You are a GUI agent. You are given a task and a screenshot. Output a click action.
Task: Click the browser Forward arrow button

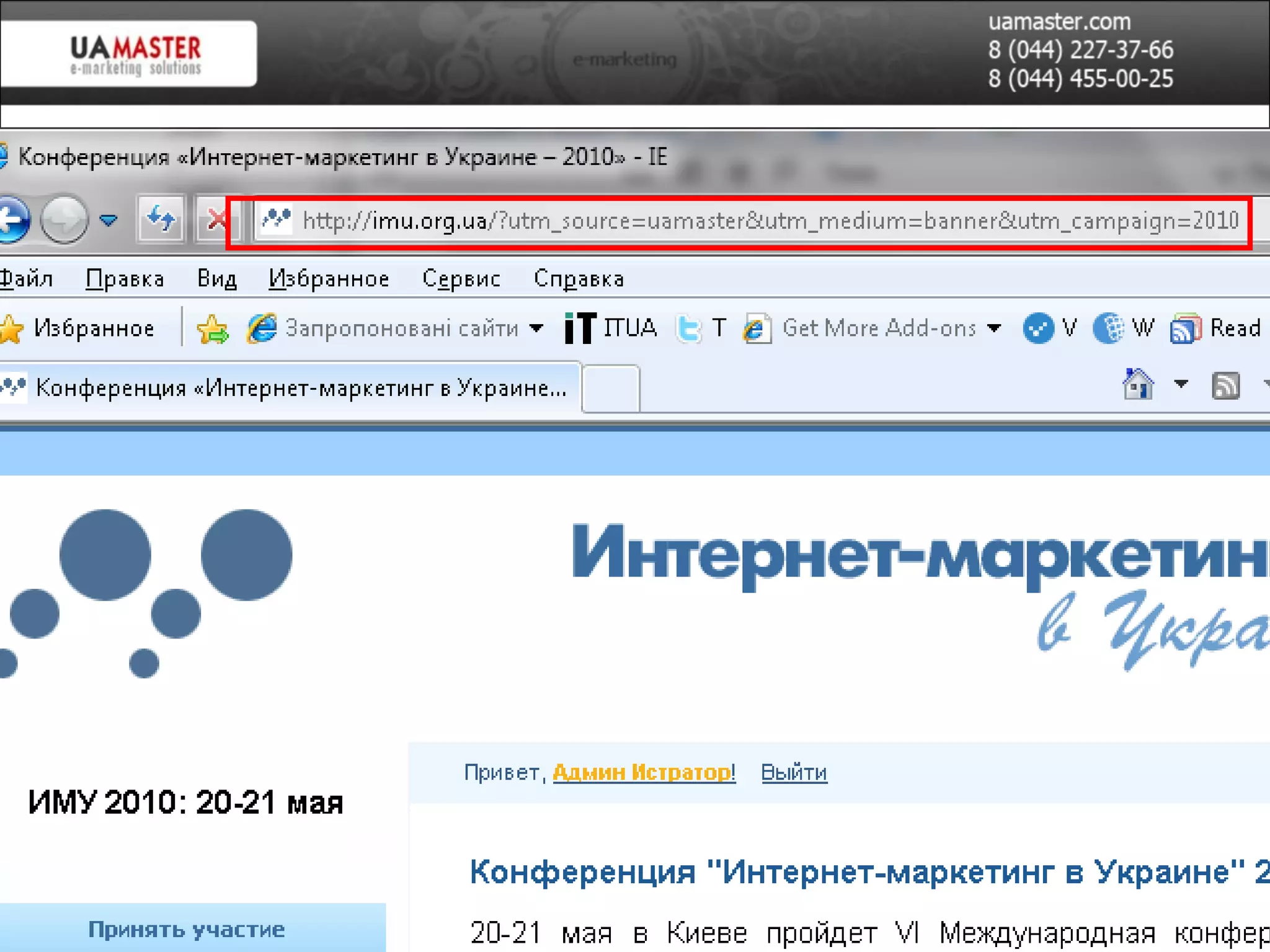pos(64,220)
